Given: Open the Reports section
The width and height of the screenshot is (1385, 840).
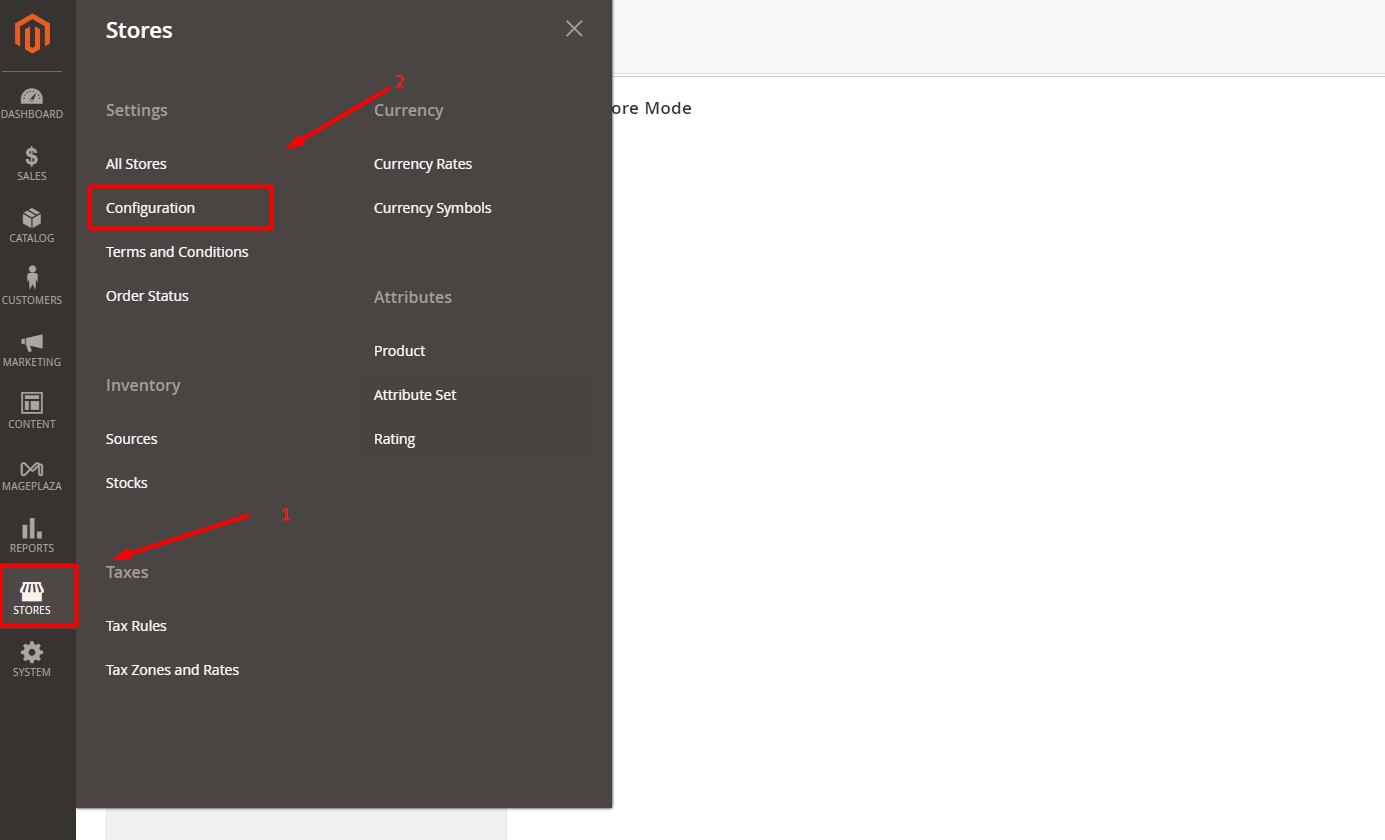Looking at the screenshot, I should tap(31, 537).
